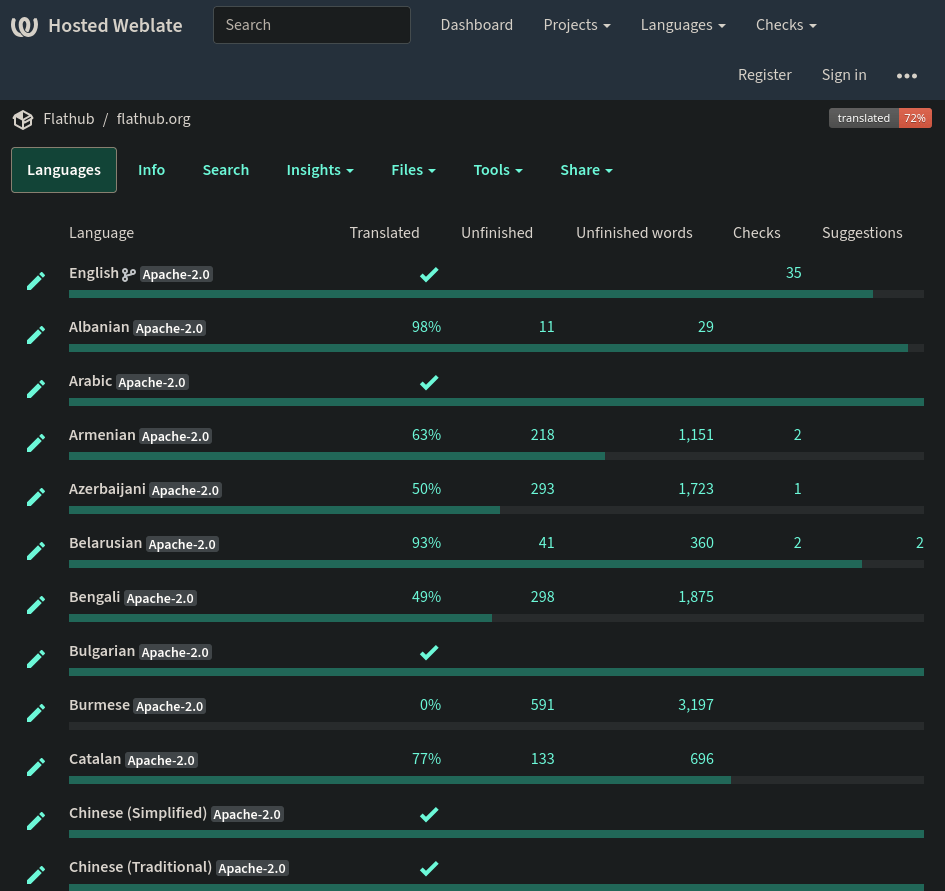Click the Weblate logo icon
The image size is (945, 891).
click(24, 25)
